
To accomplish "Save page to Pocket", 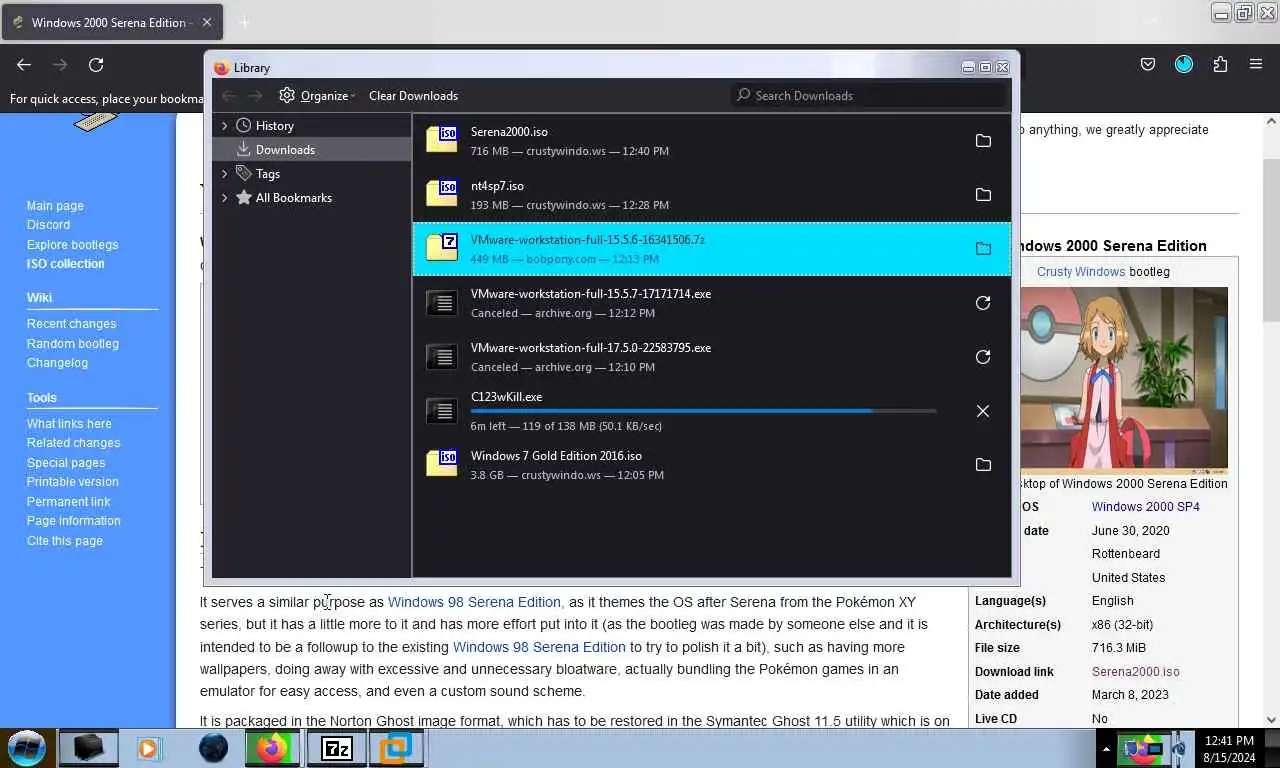I will 1148,65.
